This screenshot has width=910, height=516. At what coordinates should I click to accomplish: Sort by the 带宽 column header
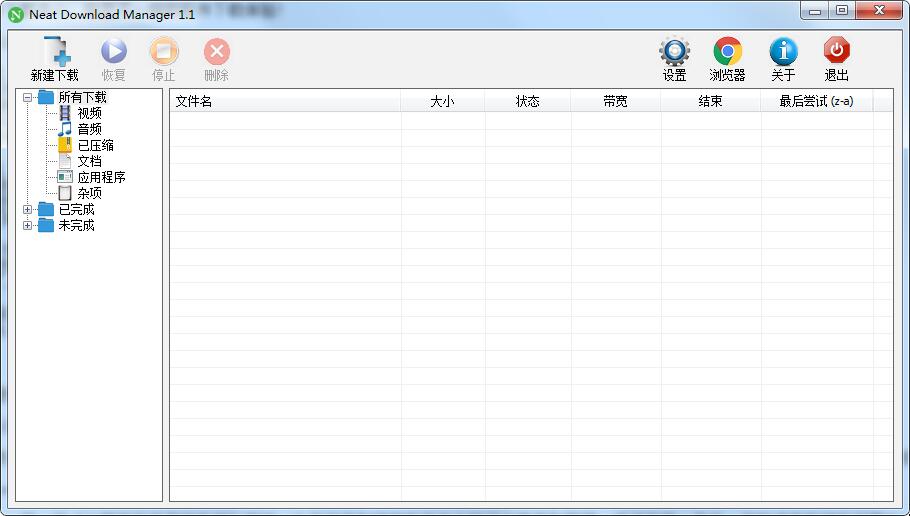click(615, 102)
